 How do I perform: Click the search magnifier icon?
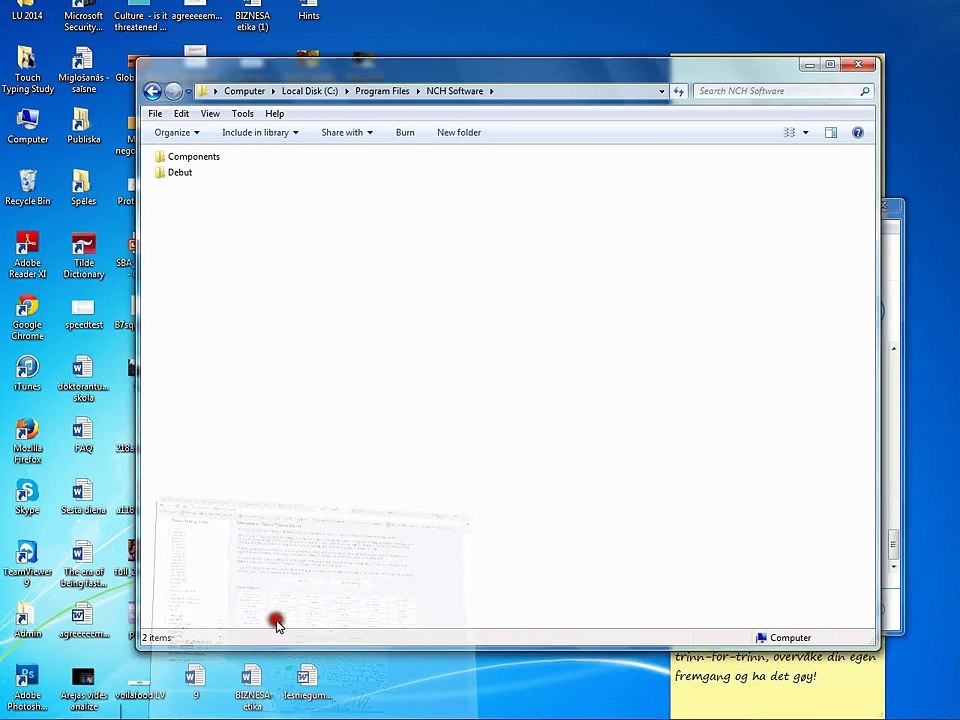pyautogui.click(x=865, y=91)
